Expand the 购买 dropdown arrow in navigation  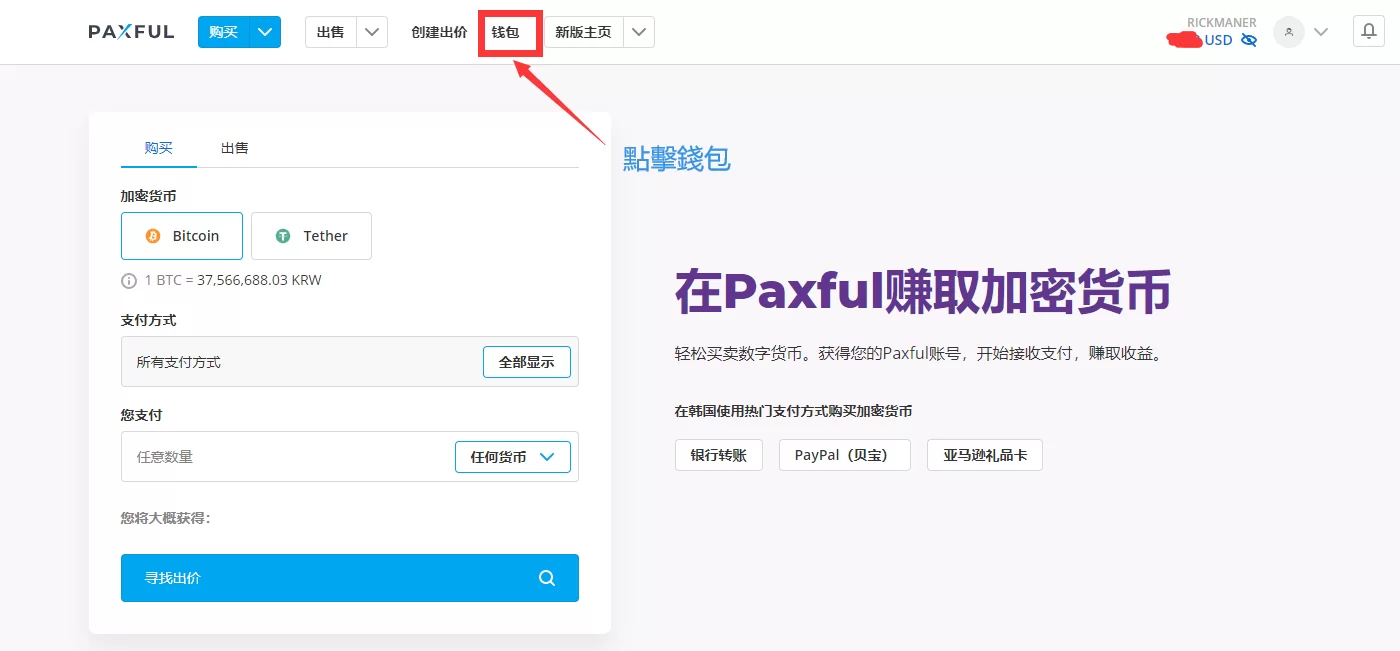click(265, 32)
